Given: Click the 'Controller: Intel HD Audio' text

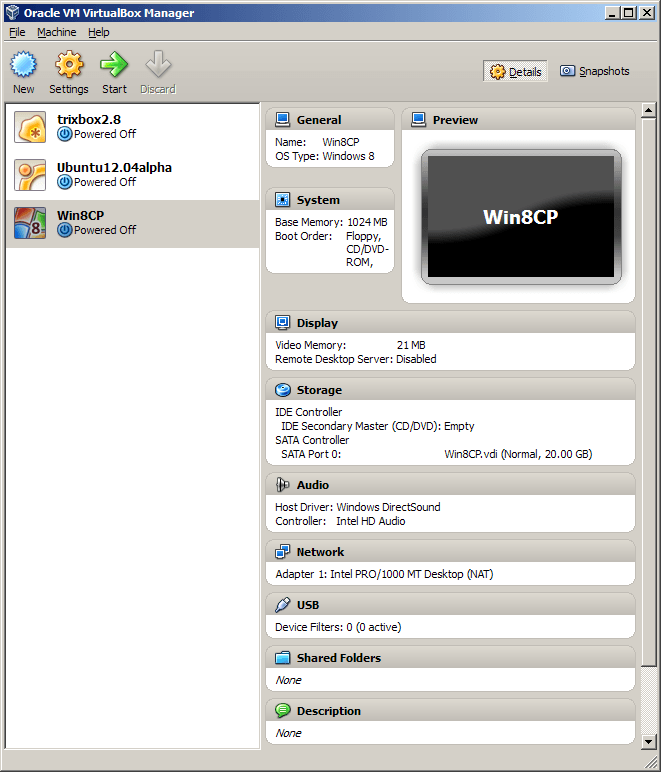Looking at the screenshot, I should pos(340,521).
